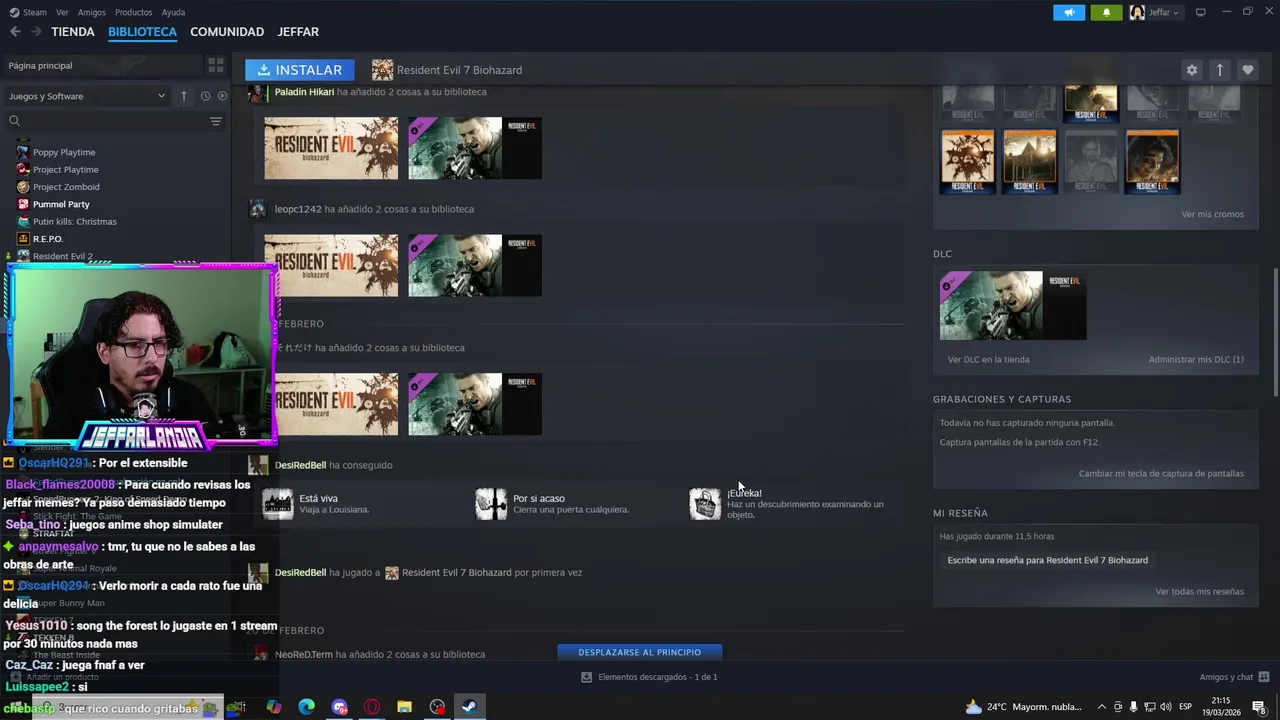1280x720 pixels.
Task: Click the up-arrow icon beside the gear
Action: coord(1219,70)
